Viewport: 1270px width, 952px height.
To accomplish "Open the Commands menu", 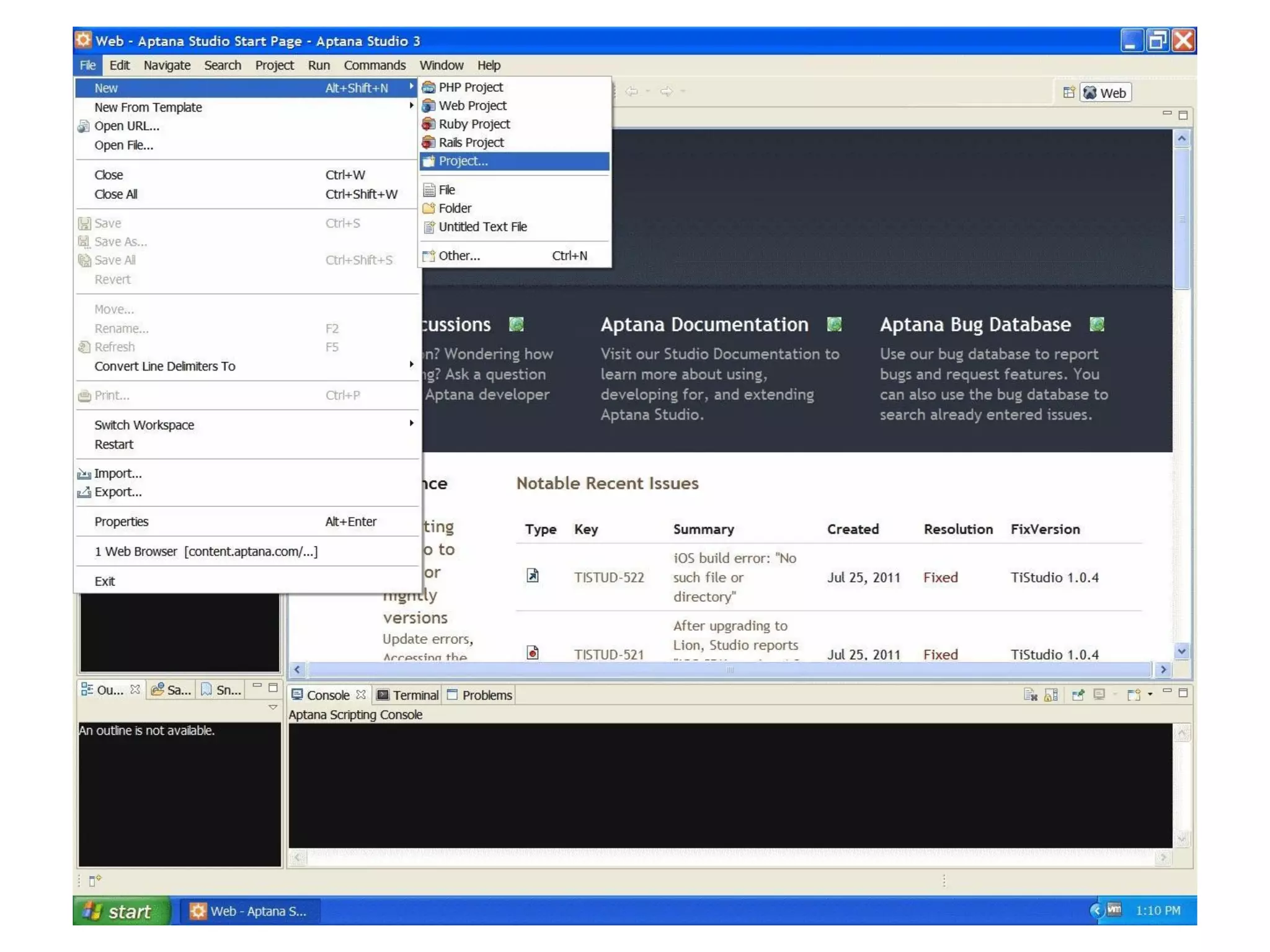I will tap(375, 65).
